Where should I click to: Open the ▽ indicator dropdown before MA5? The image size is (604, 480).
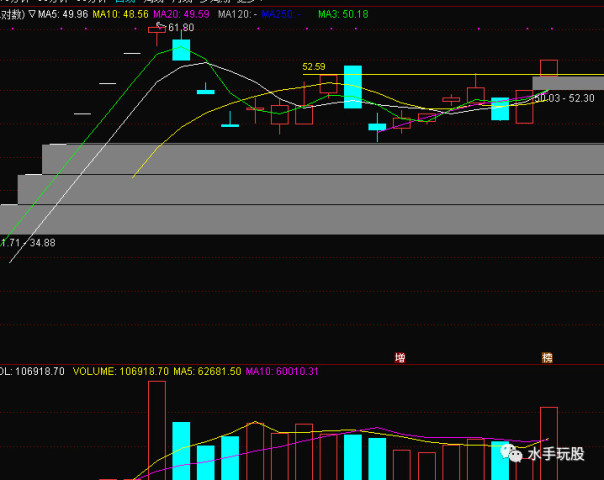pos(32,15)
